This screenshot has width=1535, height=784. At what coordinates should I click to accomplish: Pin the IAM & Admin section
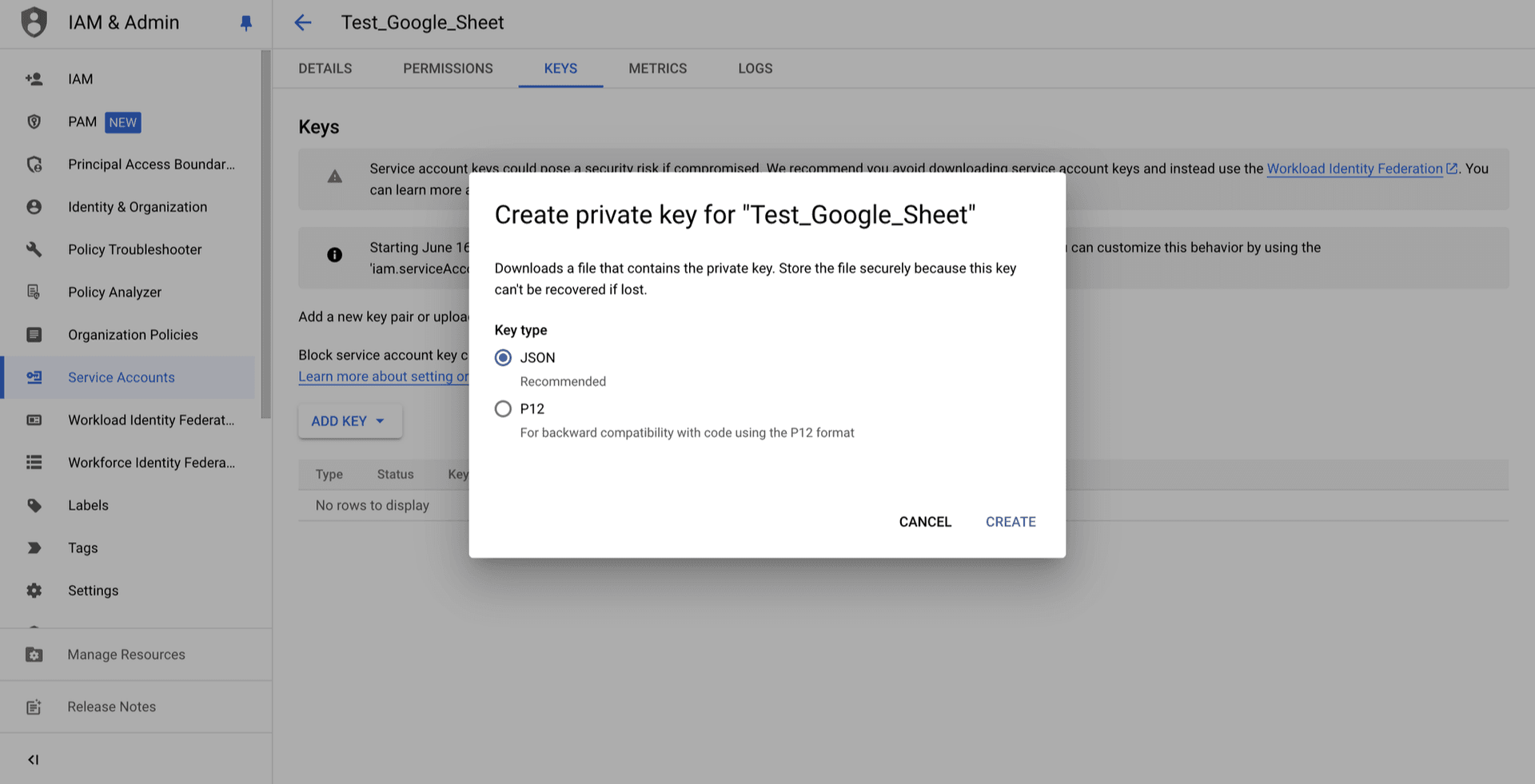(245, 22)
